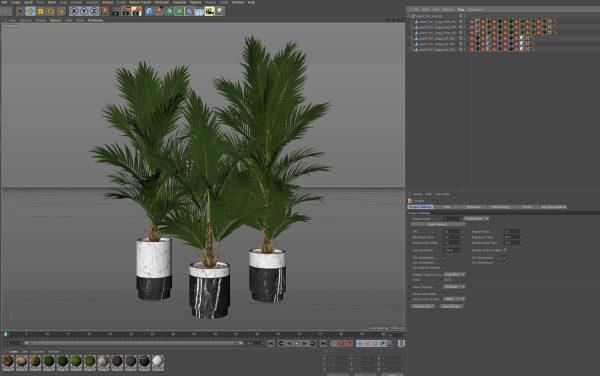Open the green array/modeling objects icon
The width and height of the screenshot is (600, 376).
[179, 11]
